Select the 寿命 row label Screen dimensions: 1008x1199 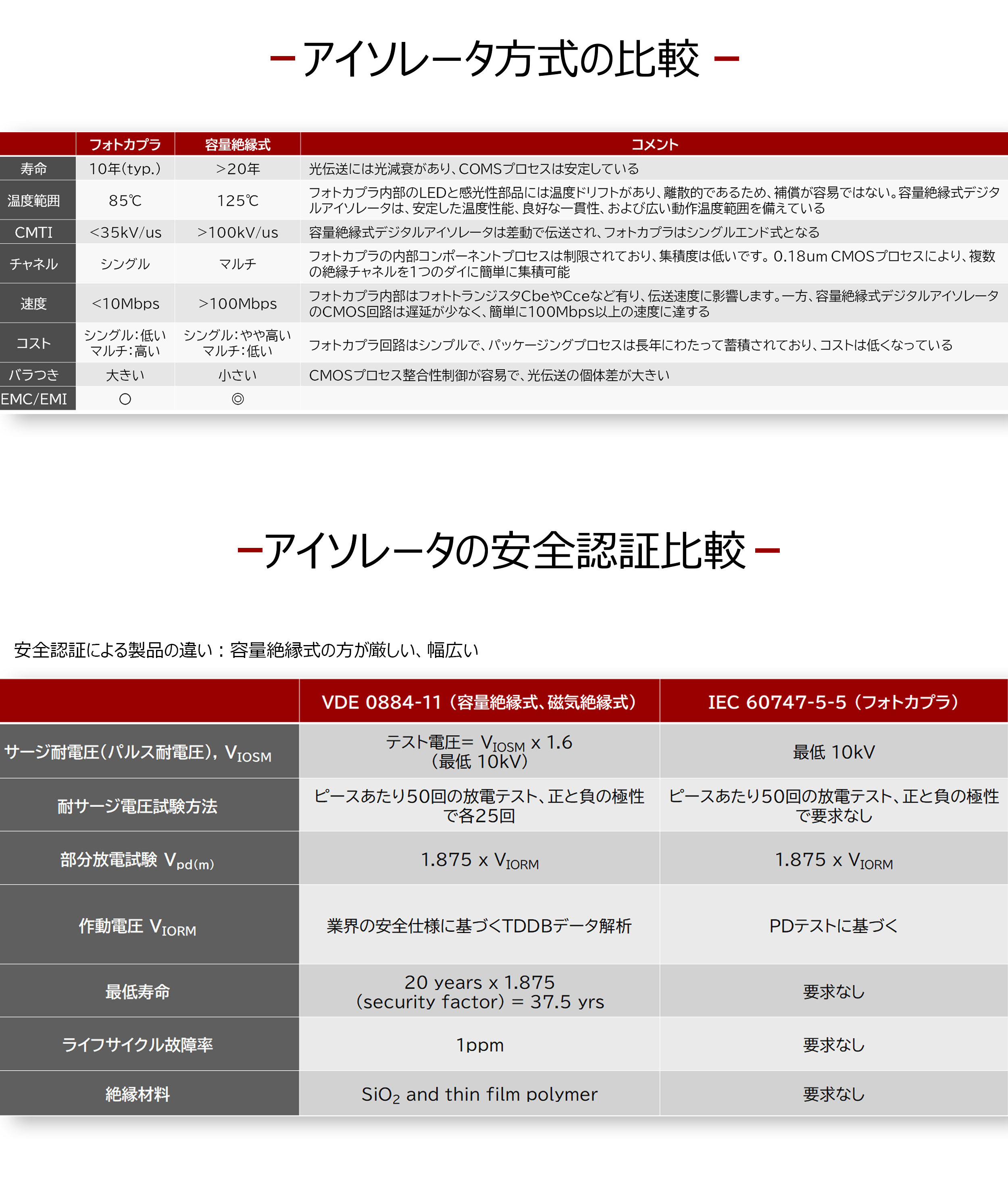tap(34, 169)
